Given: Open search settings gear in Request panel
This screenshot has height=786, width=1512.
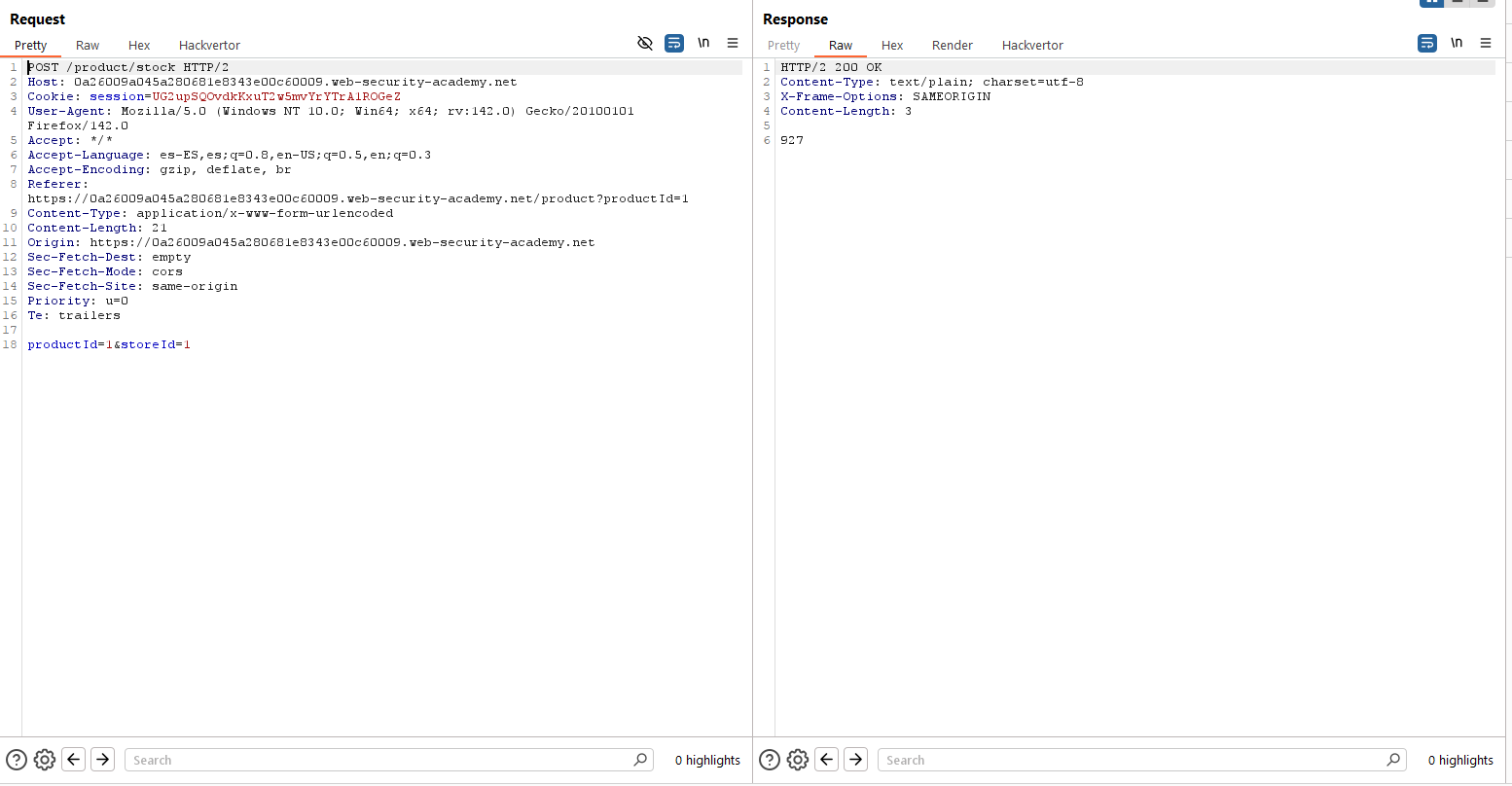Looking at the screenshot, I should 44,760.
